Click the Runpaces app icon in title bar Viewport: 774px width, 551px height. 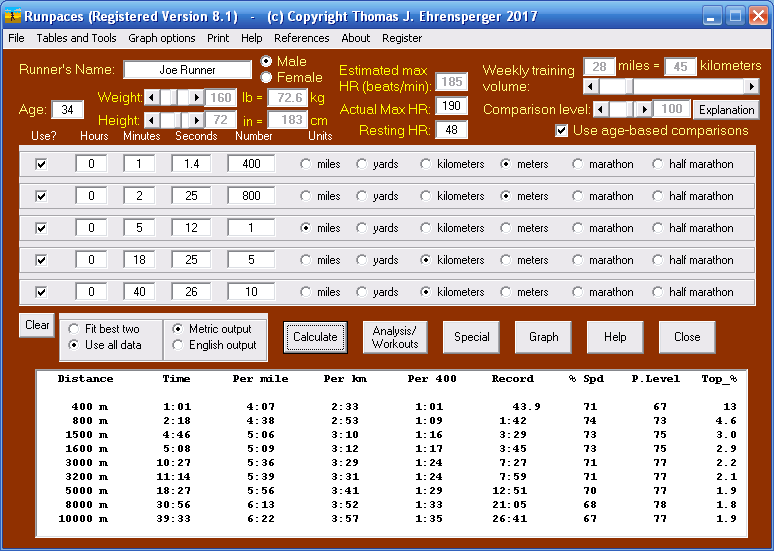point(13,16)
